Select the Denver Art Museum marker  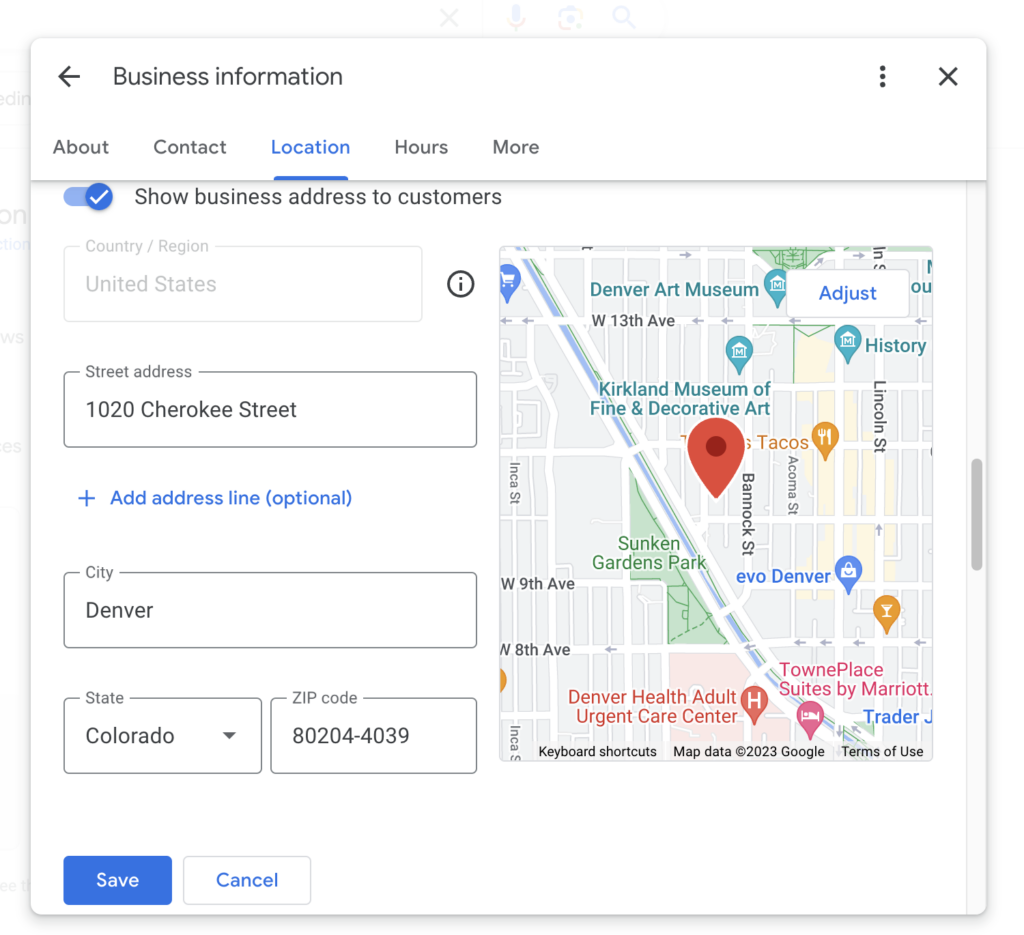tap(779, 287)
